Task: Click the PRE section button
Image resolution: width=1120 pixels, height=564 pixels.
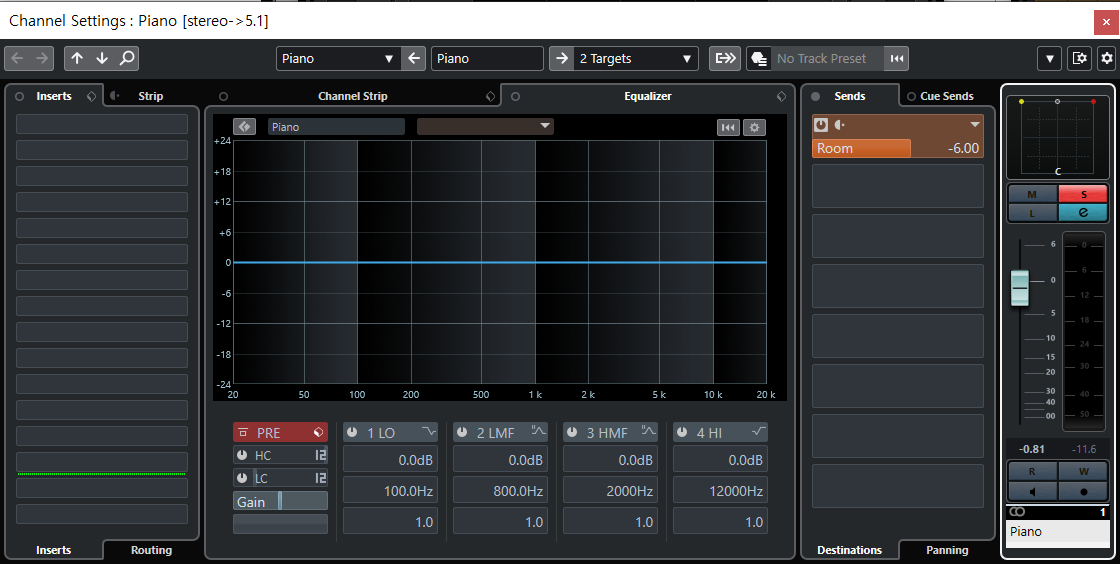Action: pyautogui.click(x=280, y=433)
